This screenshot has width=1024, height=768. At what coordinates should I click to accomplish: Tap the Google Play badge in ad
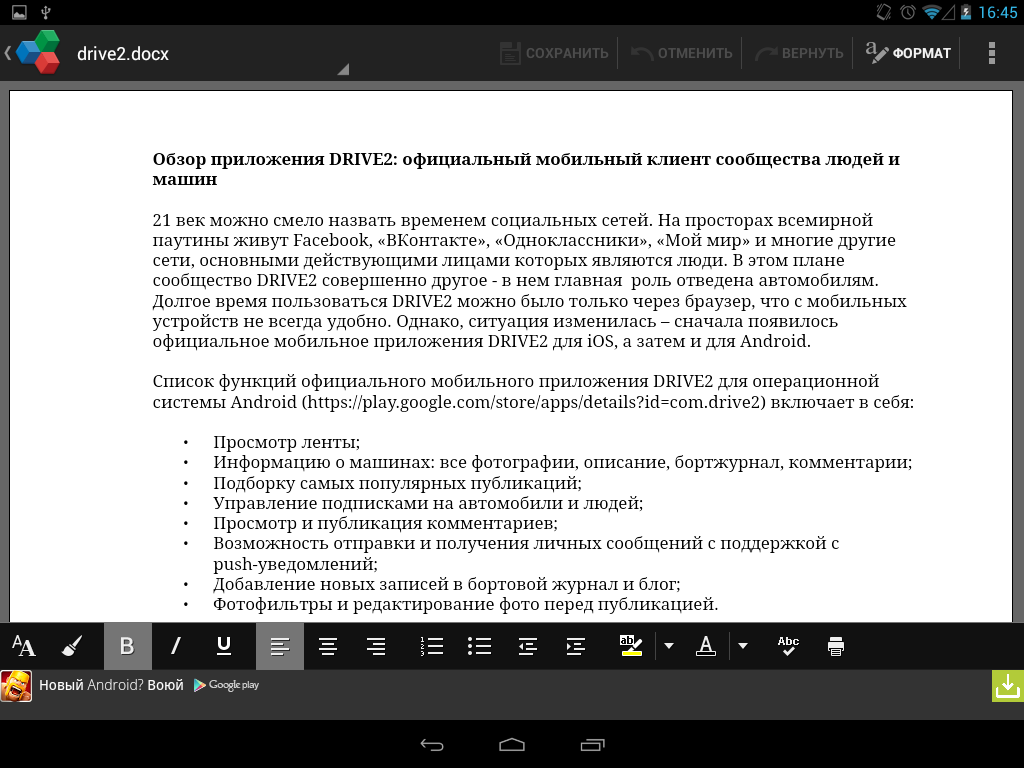pos(227,685)
